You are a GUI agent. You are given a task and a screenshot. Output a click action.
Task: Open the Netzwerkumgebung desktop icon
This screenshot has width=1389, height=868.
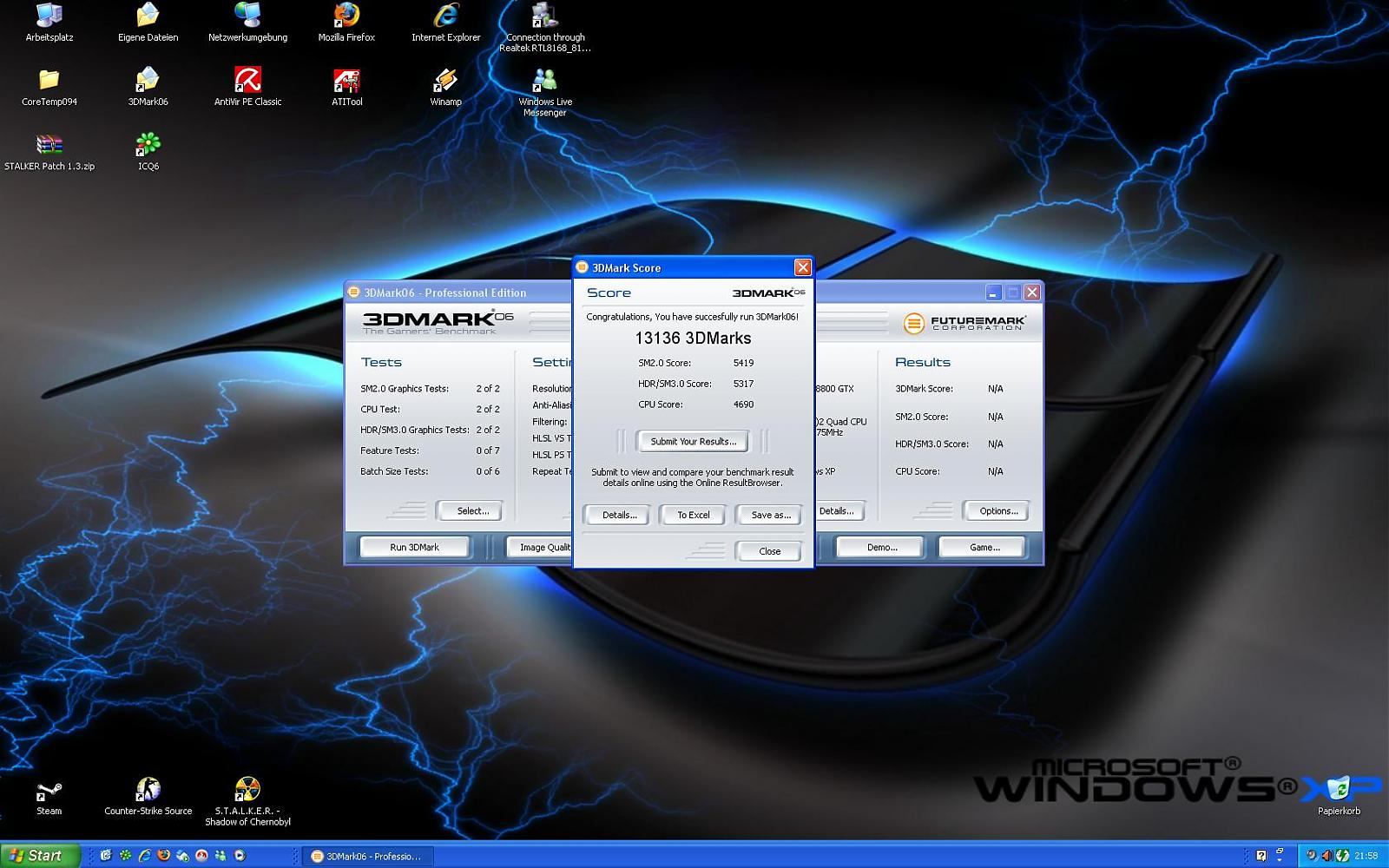click(247, 23)
